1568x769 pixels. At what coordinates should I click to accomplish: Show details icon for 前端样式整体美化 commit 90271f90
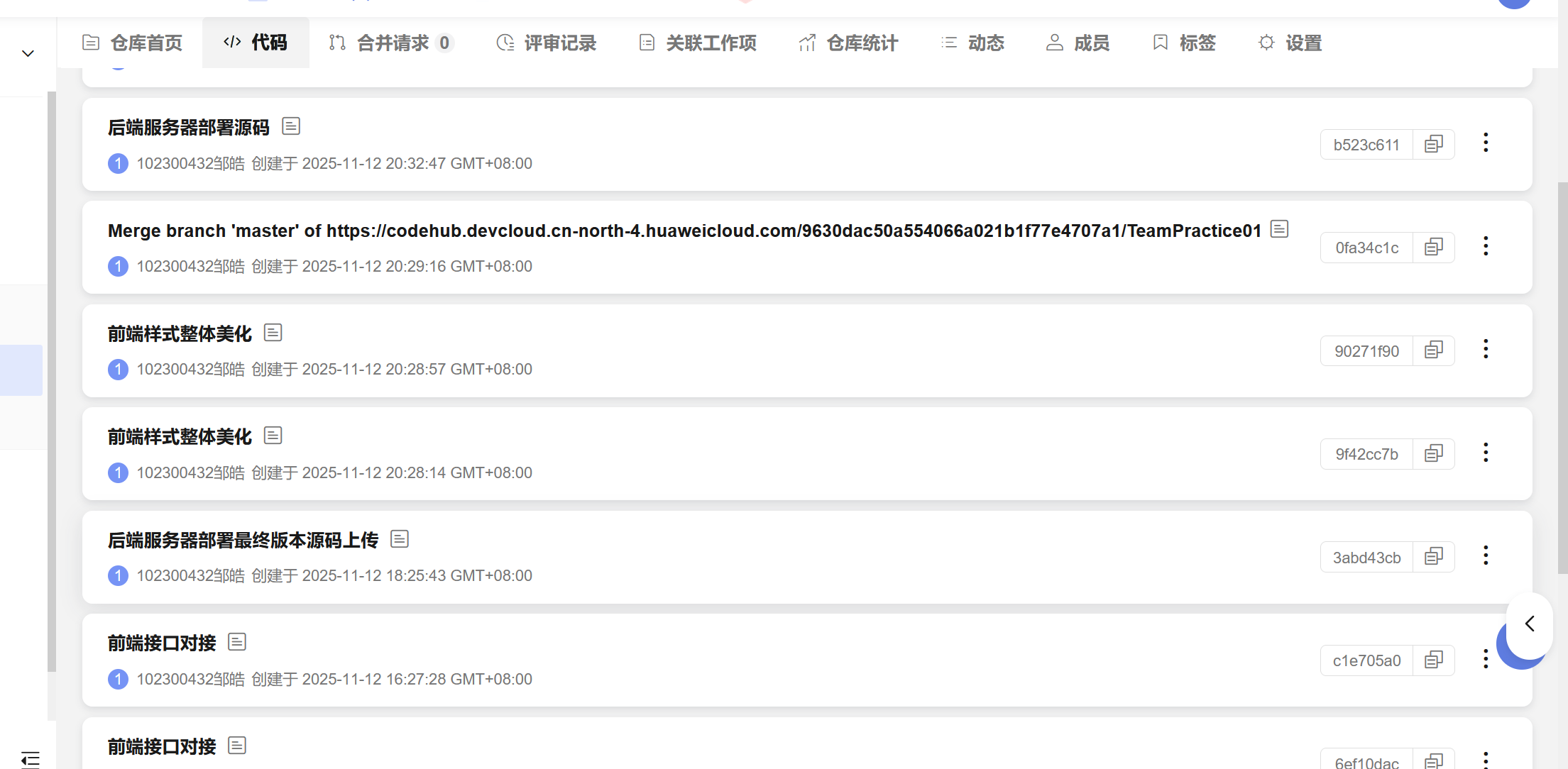[273, 333]
